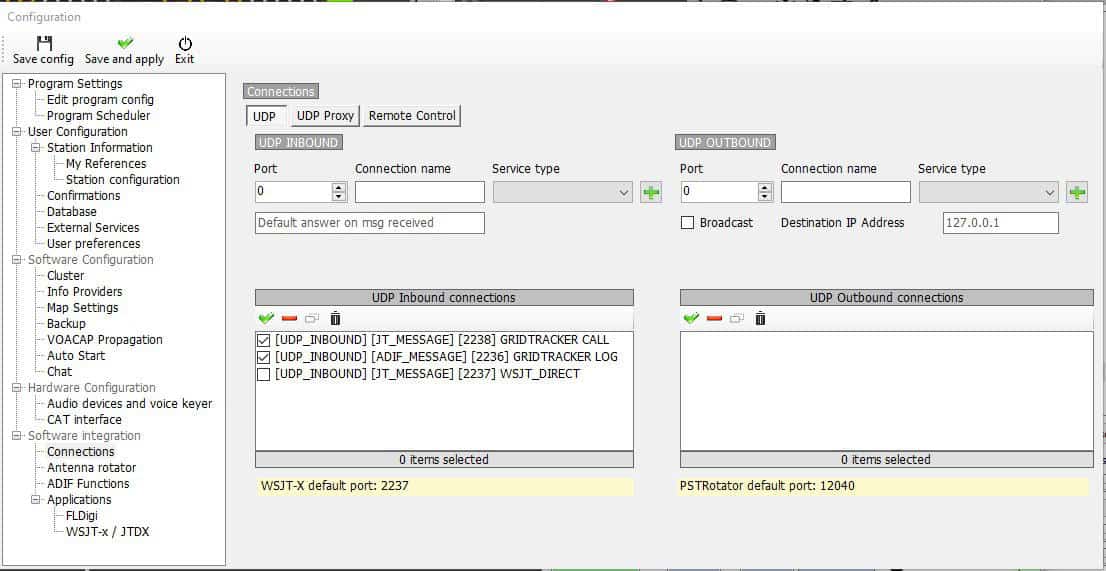The height and width of the screenshot is (571, 1106).
Task: Enable the WSJT_DIRECT inbound connection checkbox
Action: 264,374
